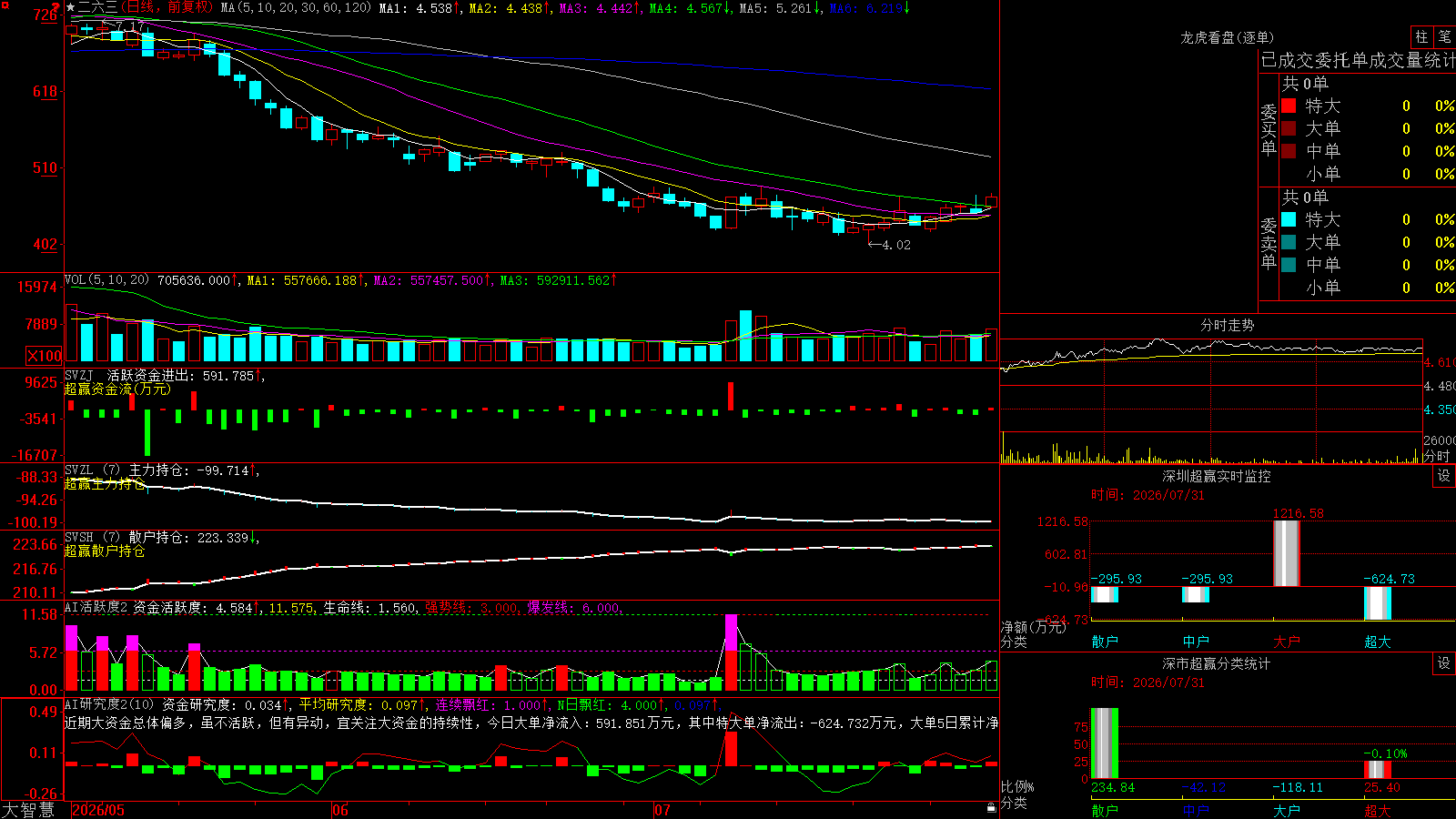Image resolution: width=1456 pixels, height=819 pixels.
Task: Click the 深圳超赢实时监控 panel title
Action: coord(1216,476)
